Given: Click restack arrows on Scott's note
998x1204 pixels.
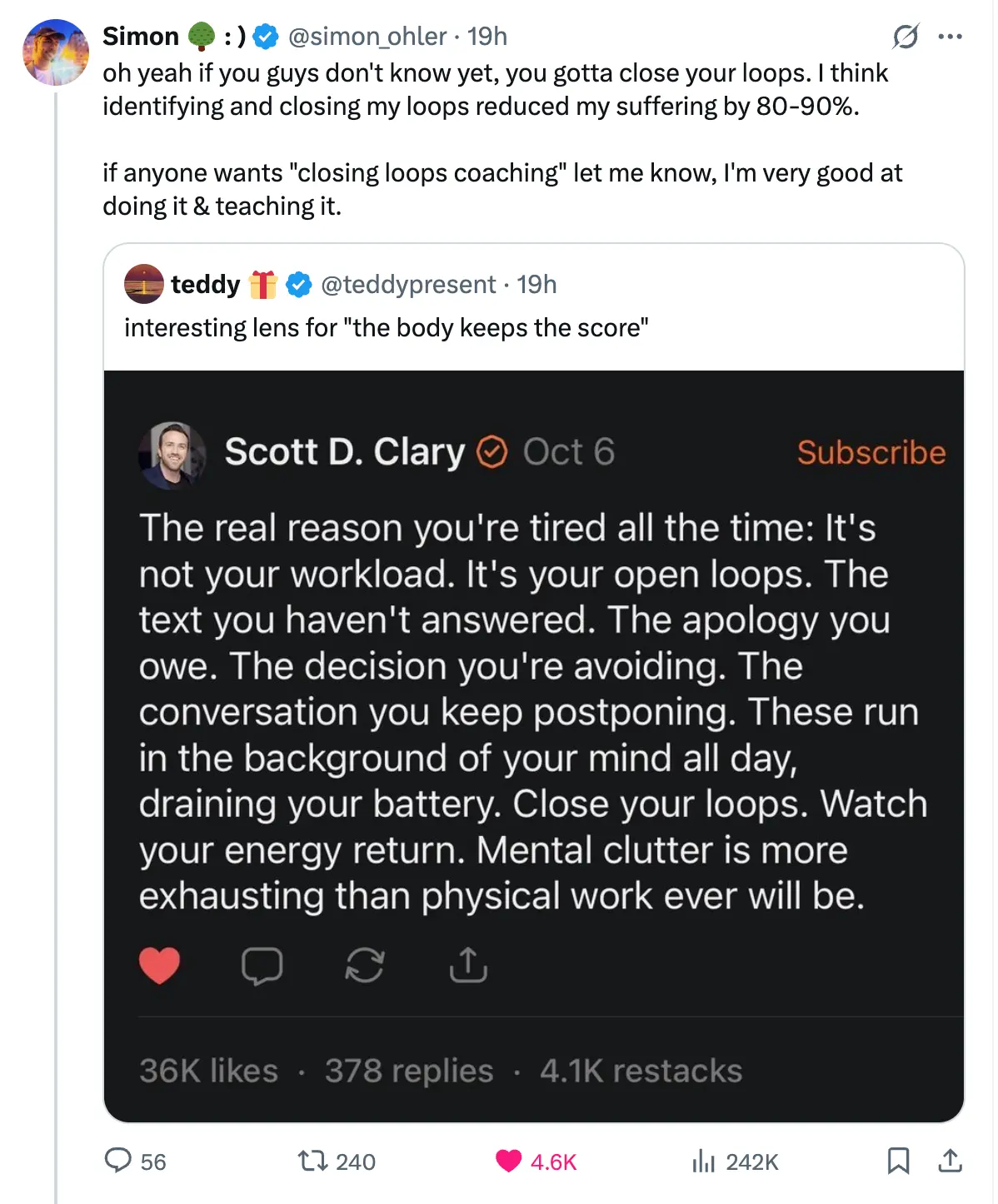Looking at the screenshot, I should (365, 966).
